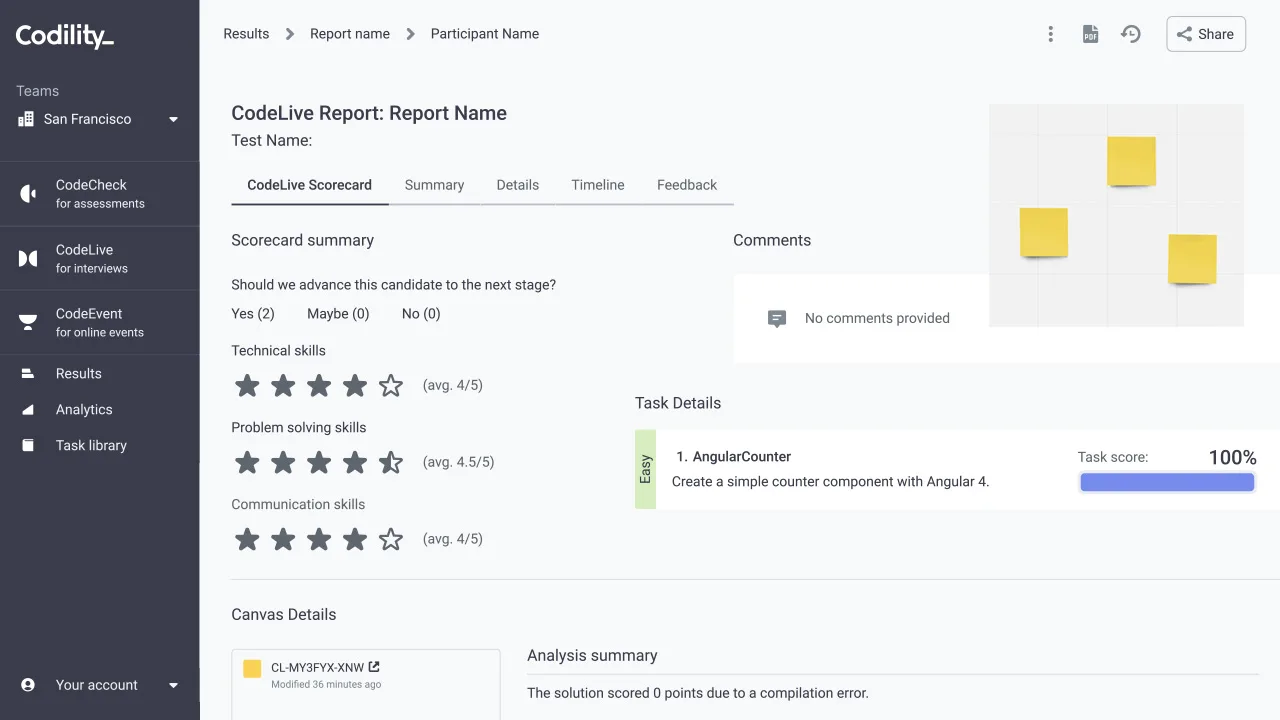The height and width of the screenshot is (720, 1280).
Task: Open CodeLive for interviews sidebar icon
Action: pyautogui.click(x=28, y=259)
